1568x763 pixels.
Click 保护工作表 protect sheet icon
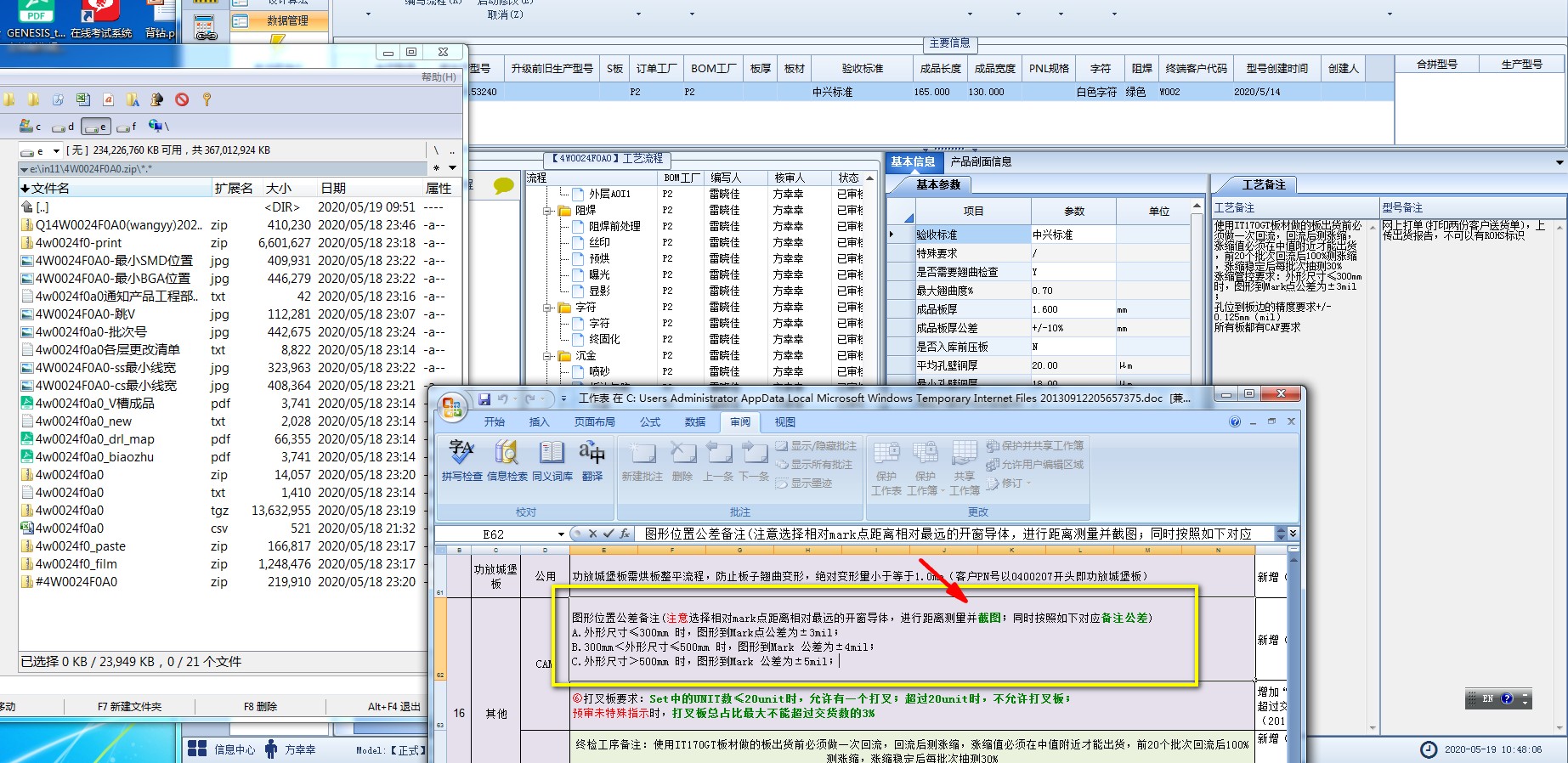pos(886,467)
